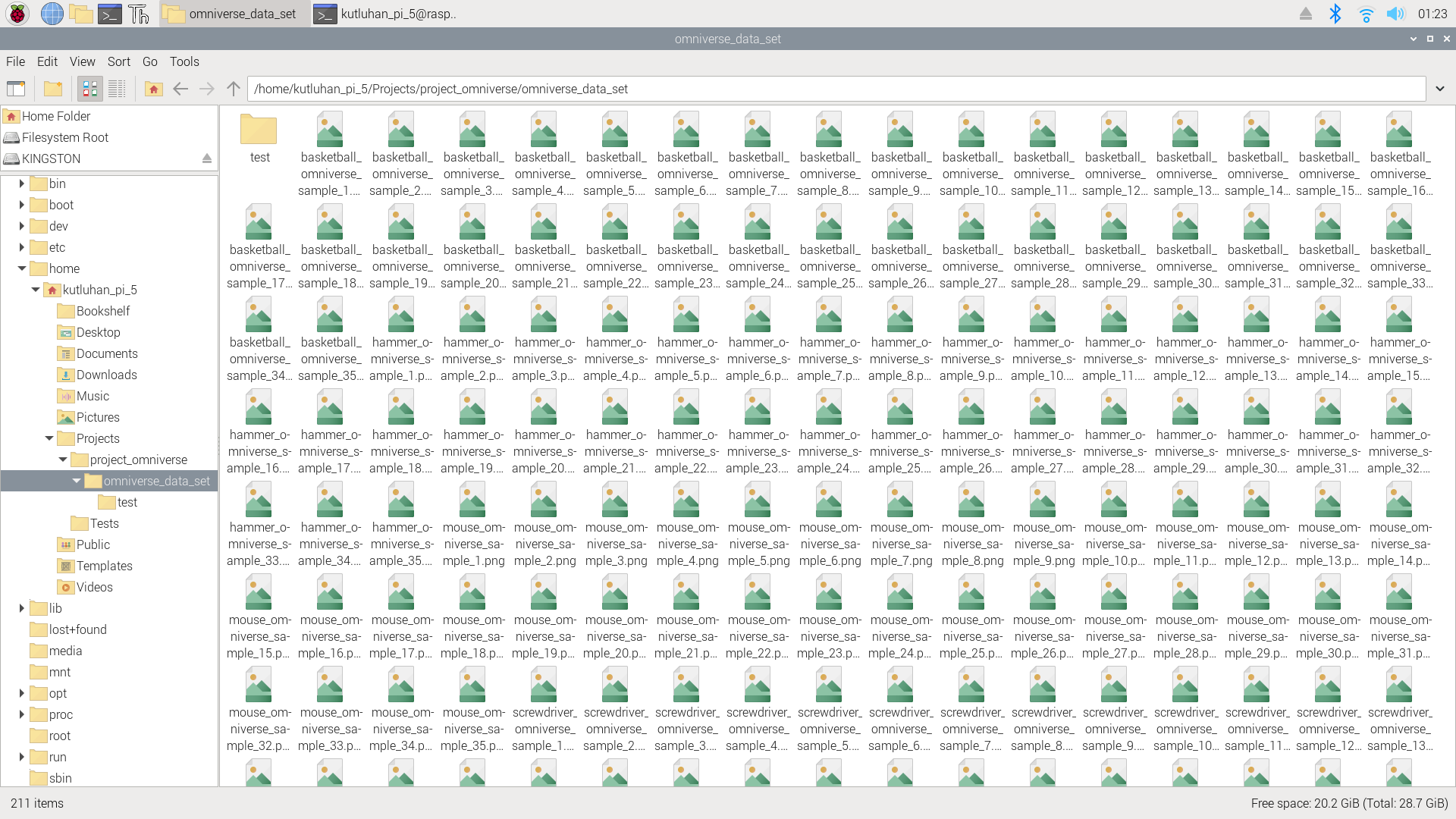Open the path history dropdown
Image resolution: width=1456 pixels, height=819 pixels.
(1440, 89)
